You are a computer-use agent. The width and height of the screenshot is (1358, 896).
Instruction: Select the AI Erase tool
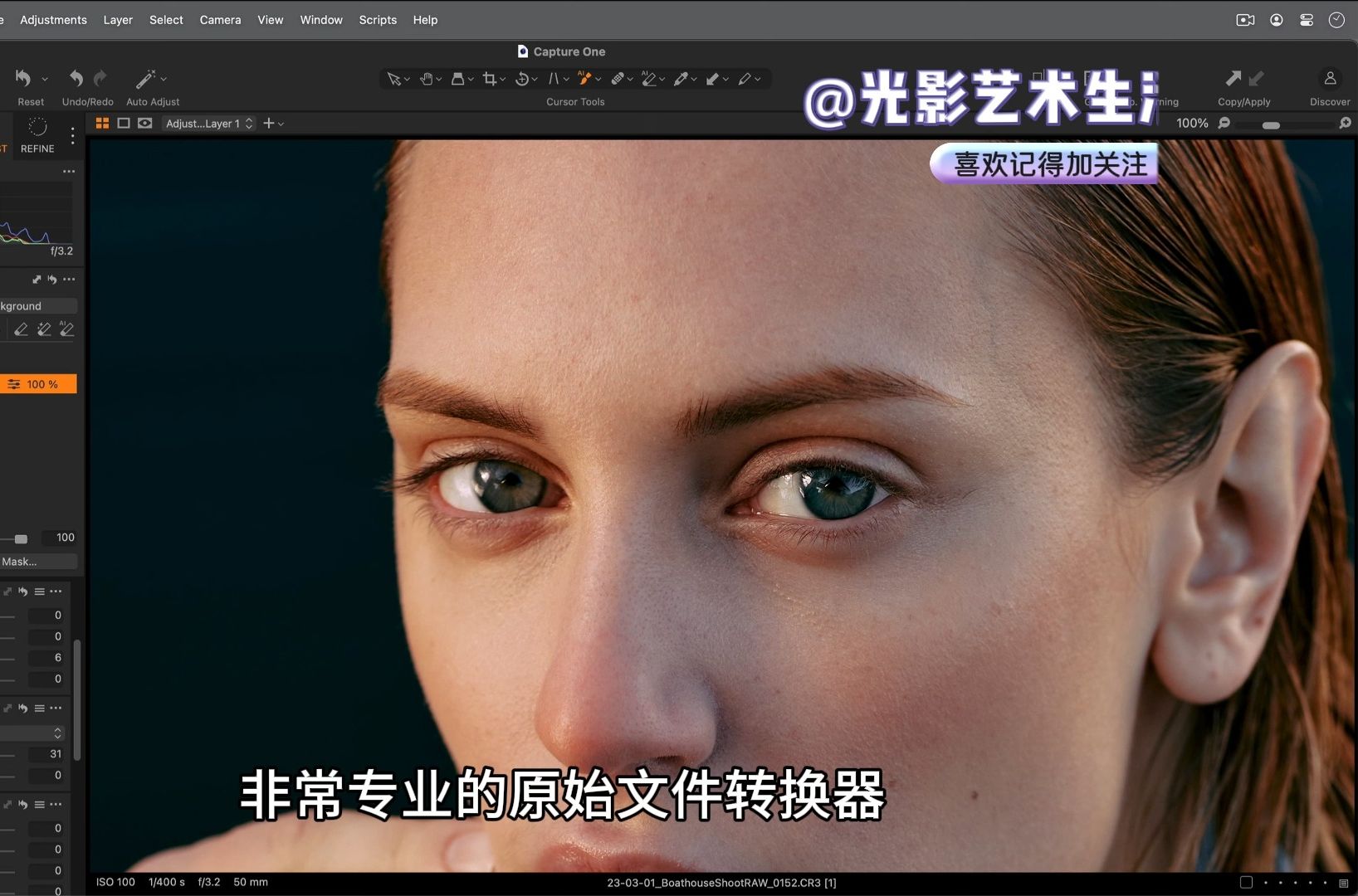click(651, 79)
